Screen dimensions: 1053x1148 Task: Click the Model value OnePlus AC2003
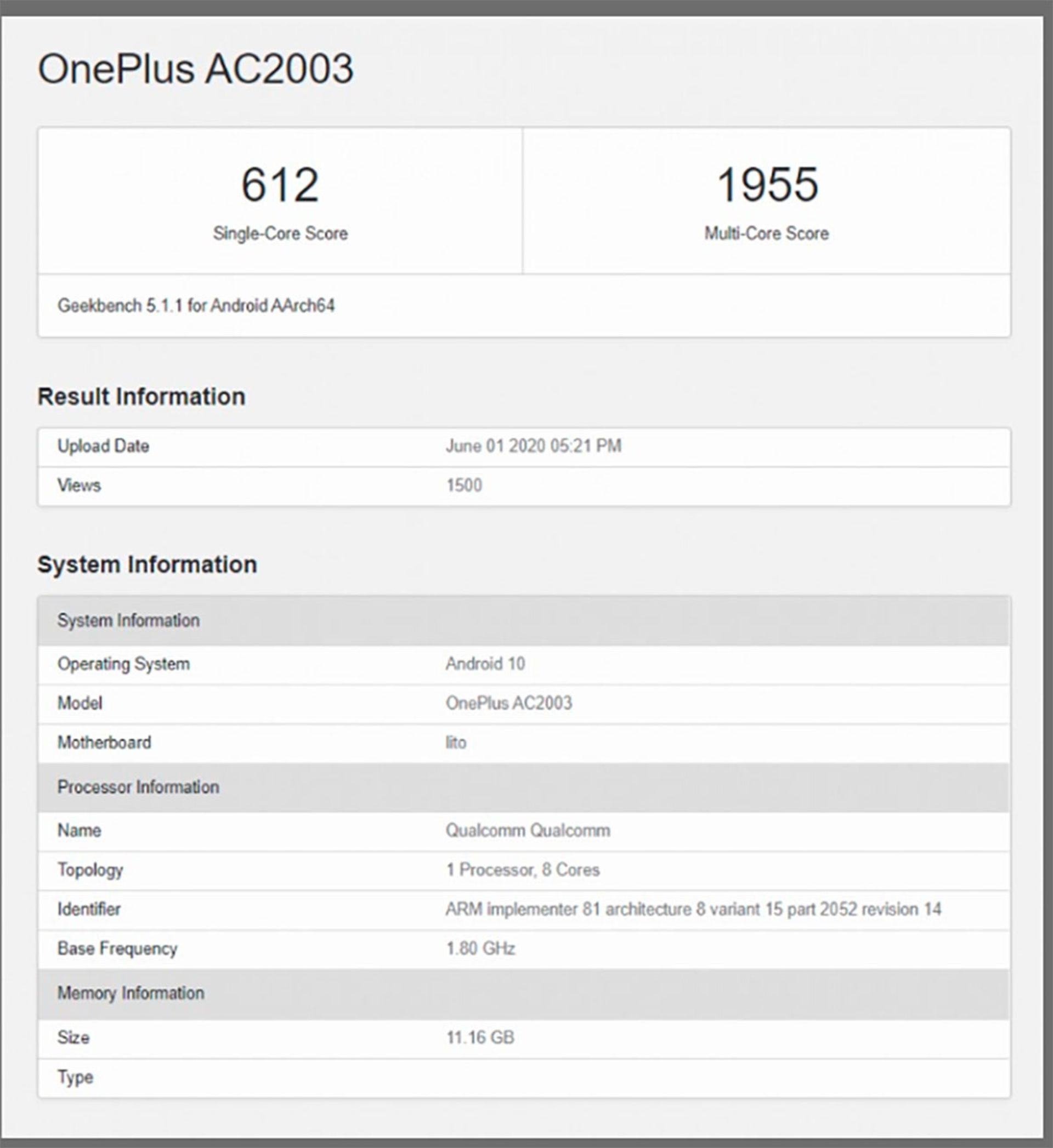pyautogui.click(x=508, y=703)
